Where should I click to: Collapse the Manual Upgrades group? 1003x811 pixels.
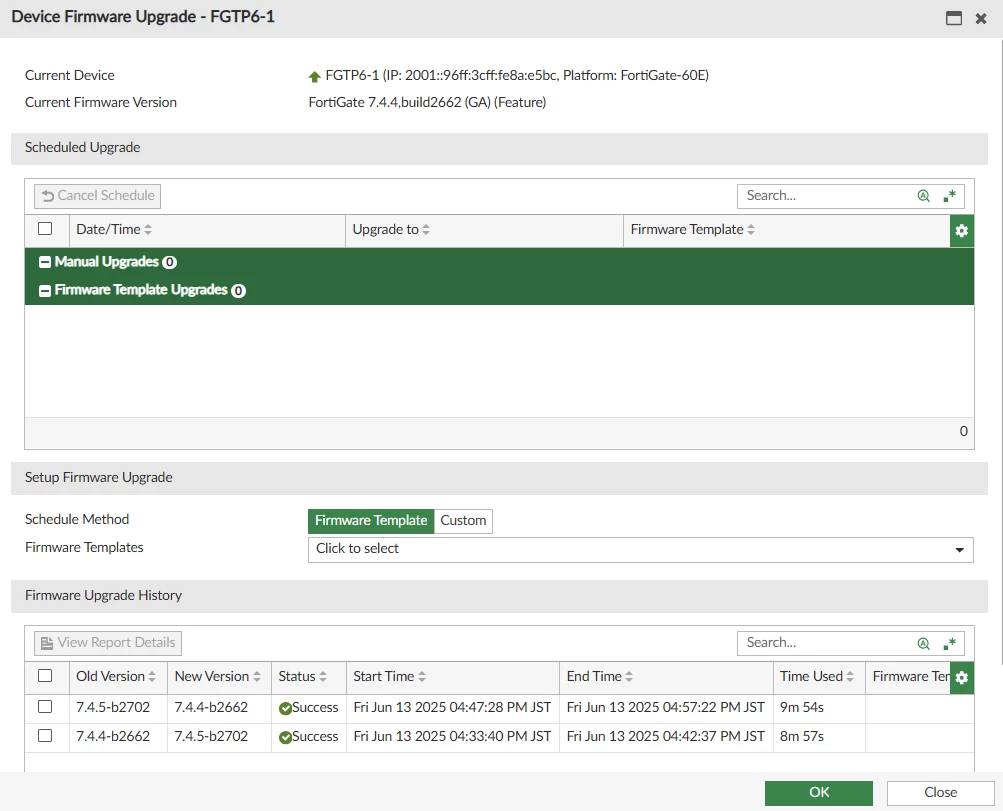45,262
